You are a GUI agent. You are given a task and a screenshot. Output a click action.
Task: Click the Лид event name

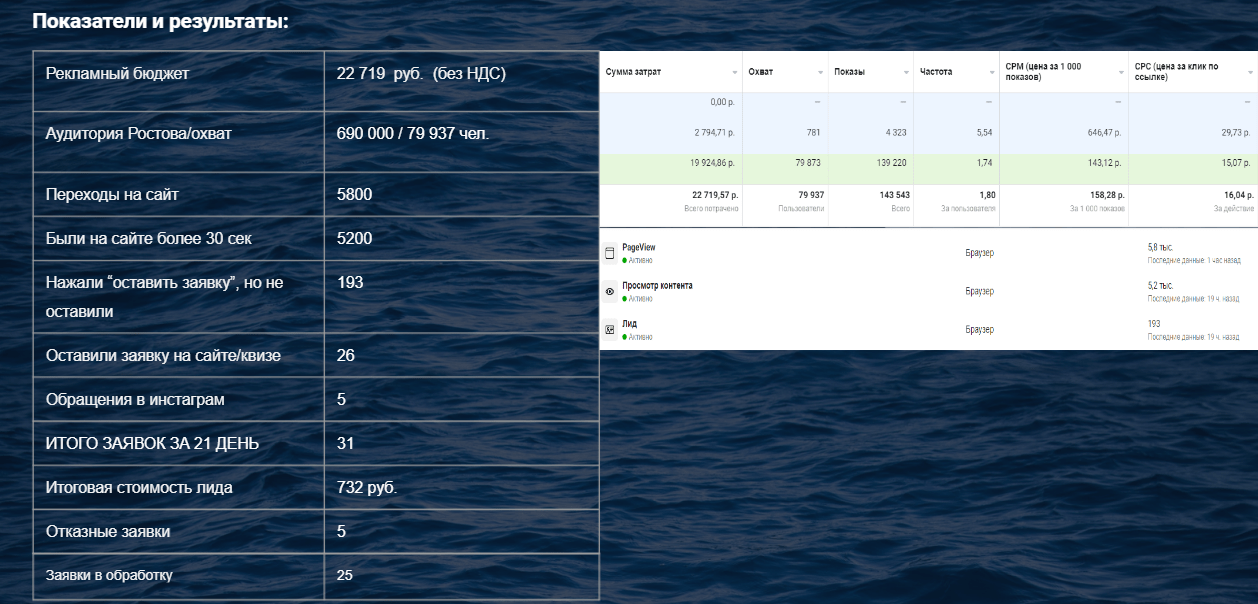[x=629, y=324]
